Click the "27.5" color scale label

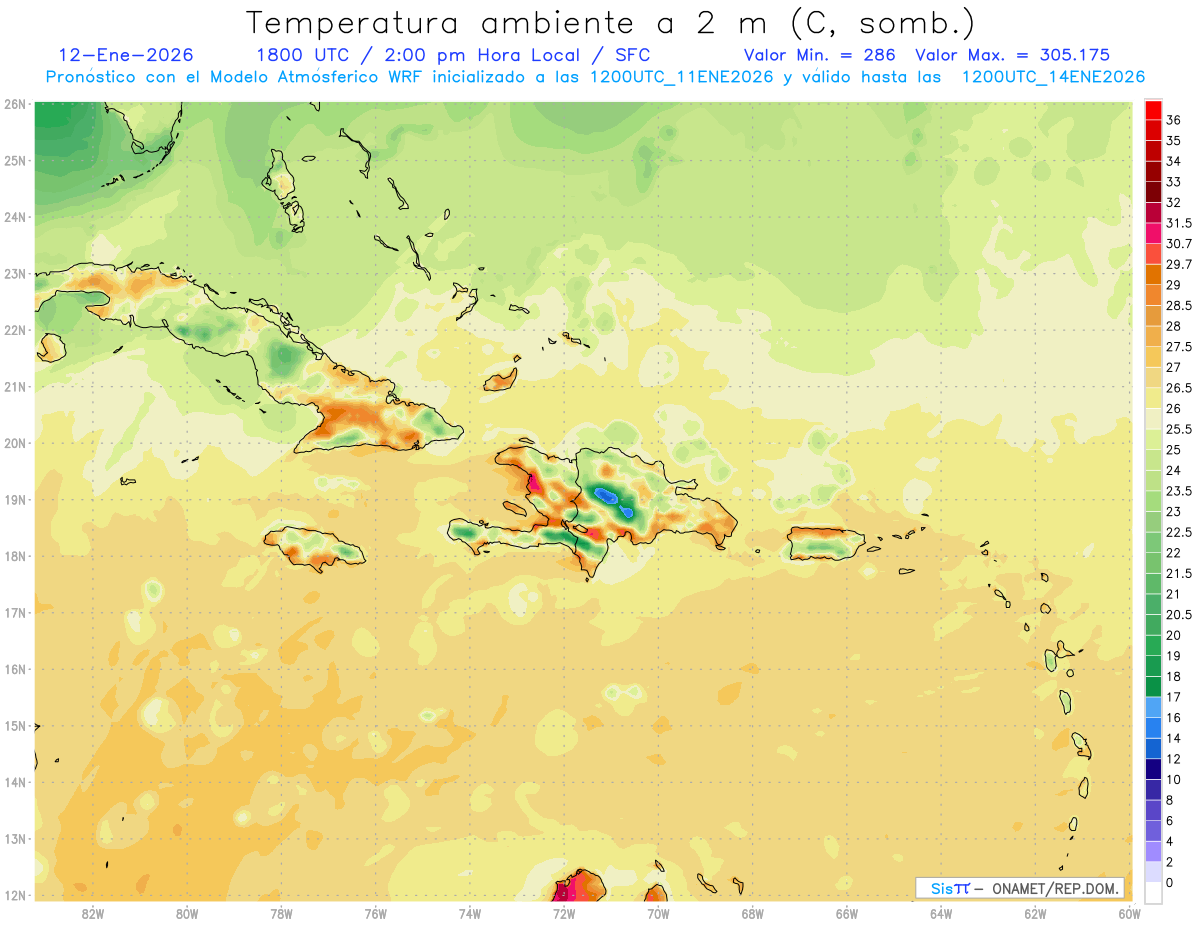[x=1179, y=347]
